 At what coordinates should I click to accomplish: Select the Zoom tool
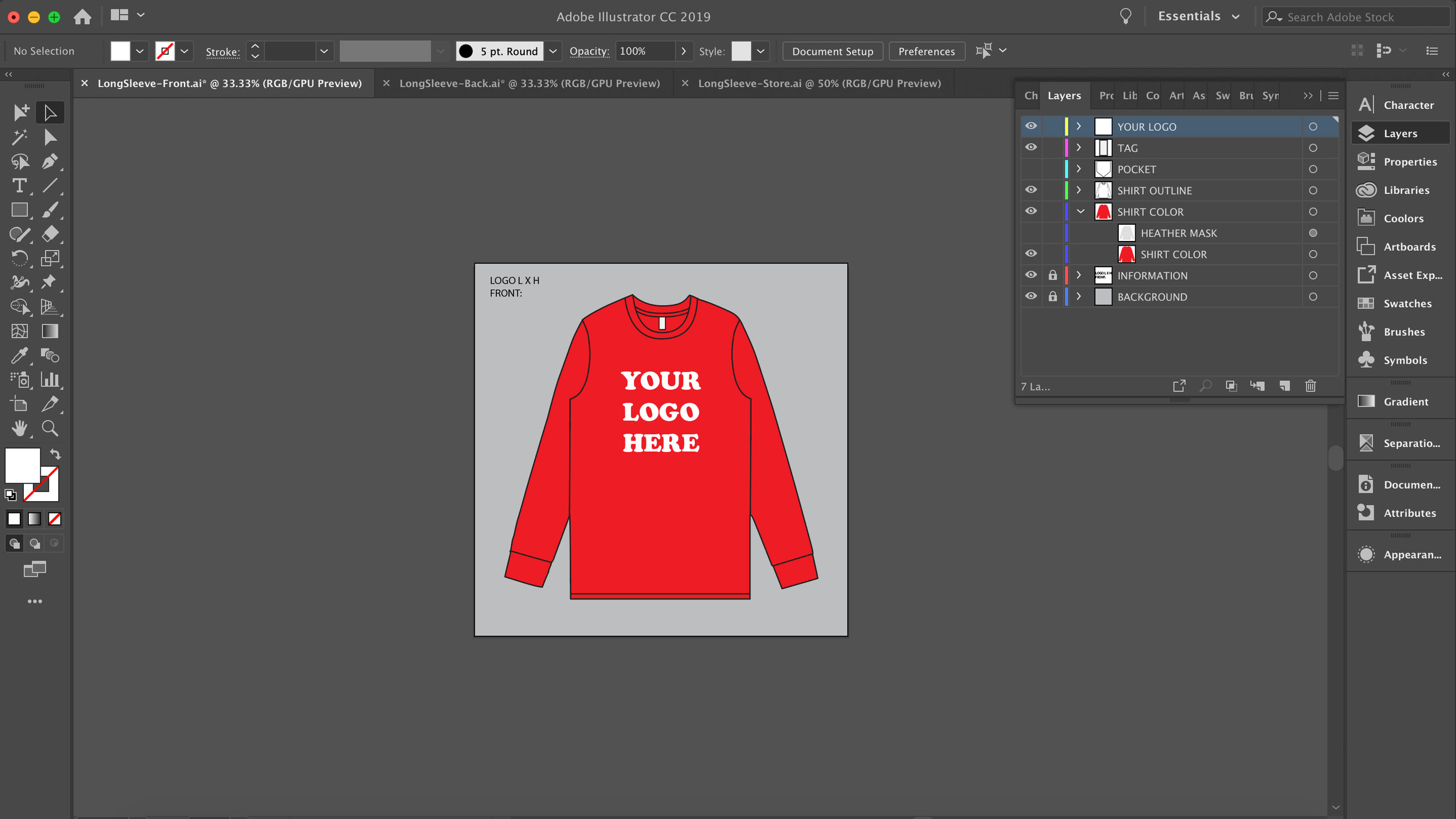click(50, 428)
